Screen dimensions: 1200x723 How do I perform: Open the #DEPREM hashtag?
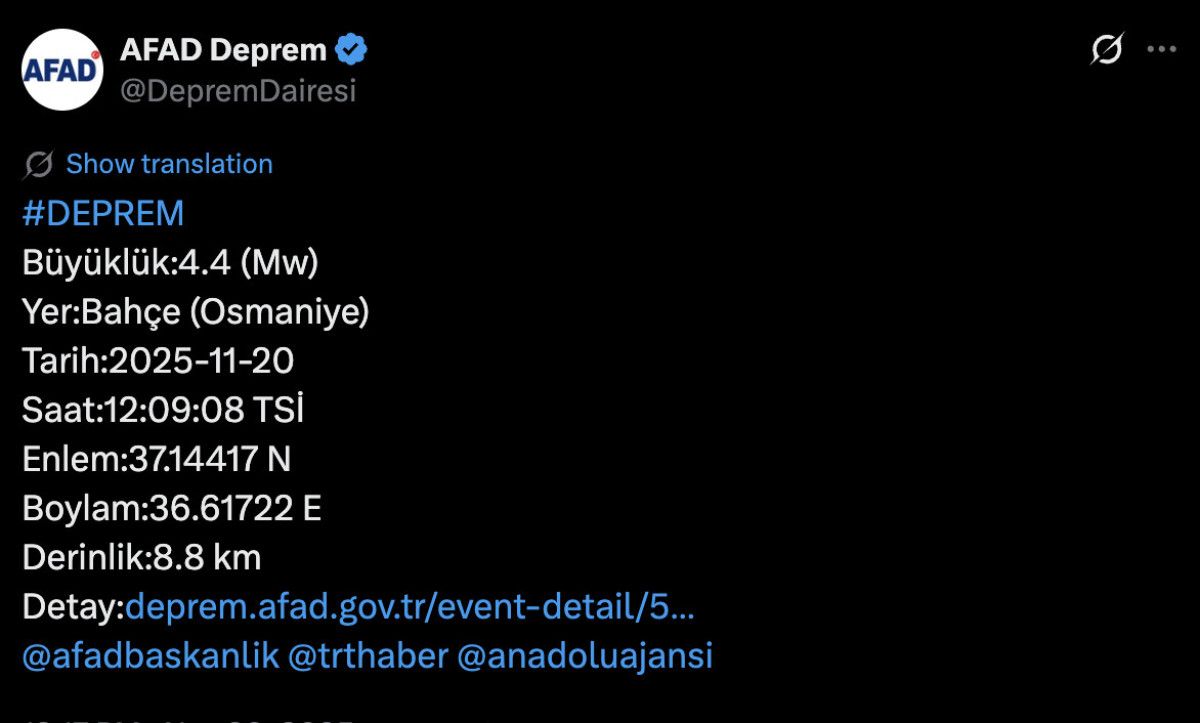[x=103, y=214]
